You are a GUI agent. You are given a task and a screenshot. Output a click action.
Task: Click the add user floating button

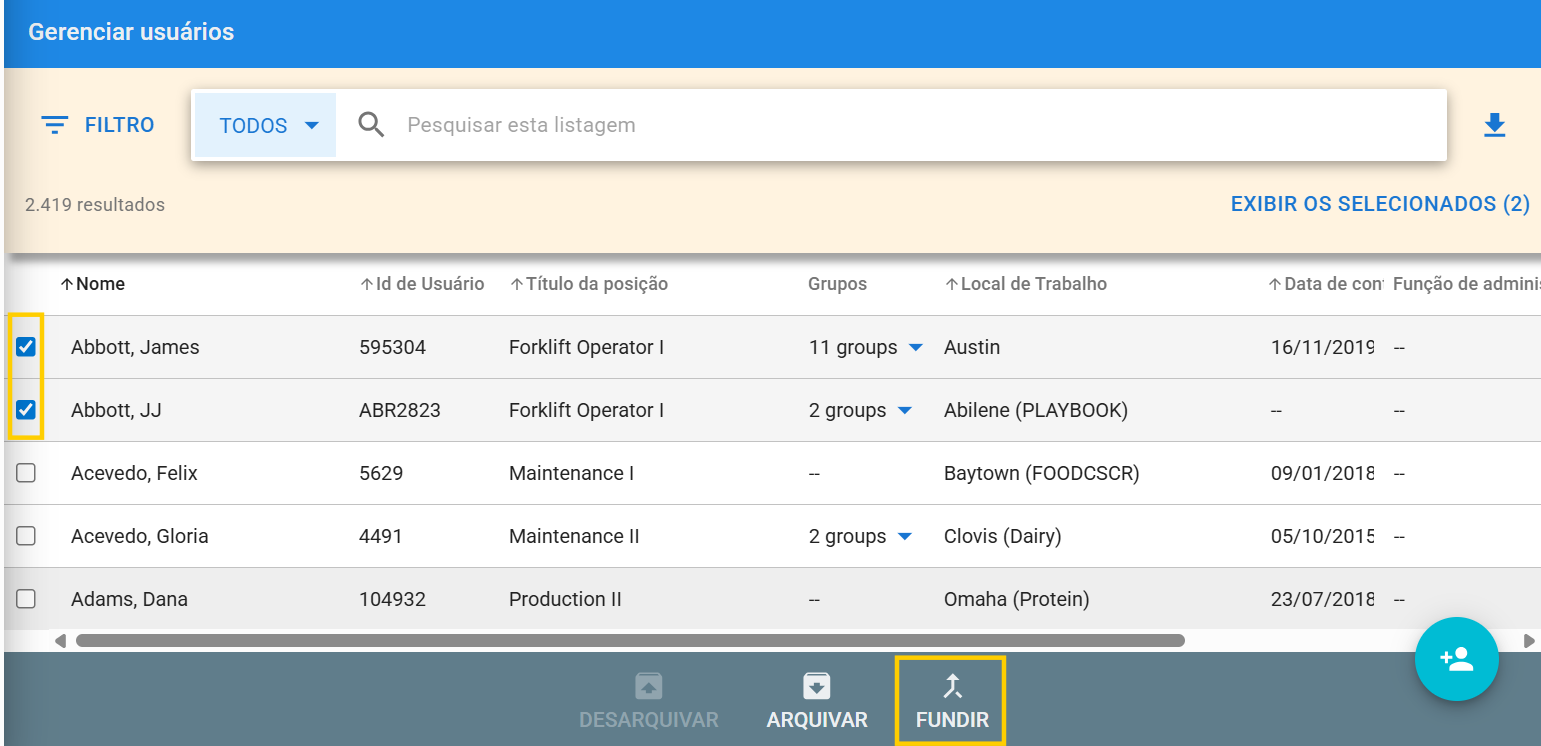(x=1456, y=659)
